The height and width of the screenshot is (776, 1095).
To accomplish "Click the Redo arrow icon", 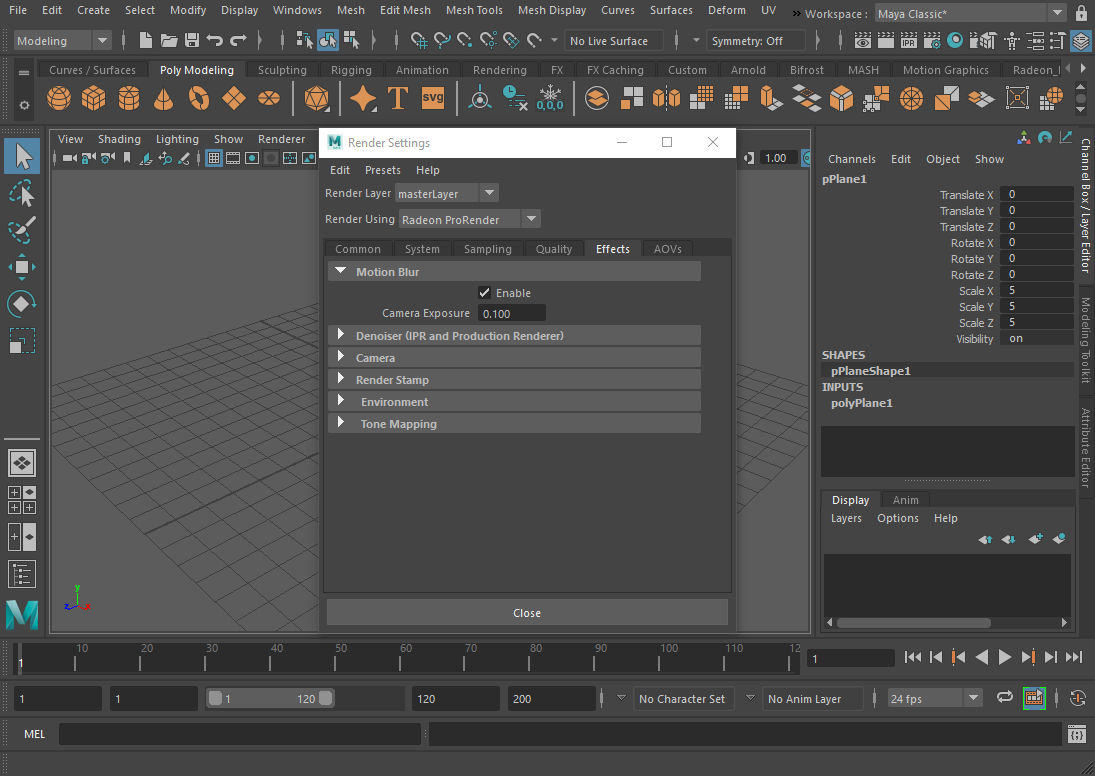I will (238, 41).
